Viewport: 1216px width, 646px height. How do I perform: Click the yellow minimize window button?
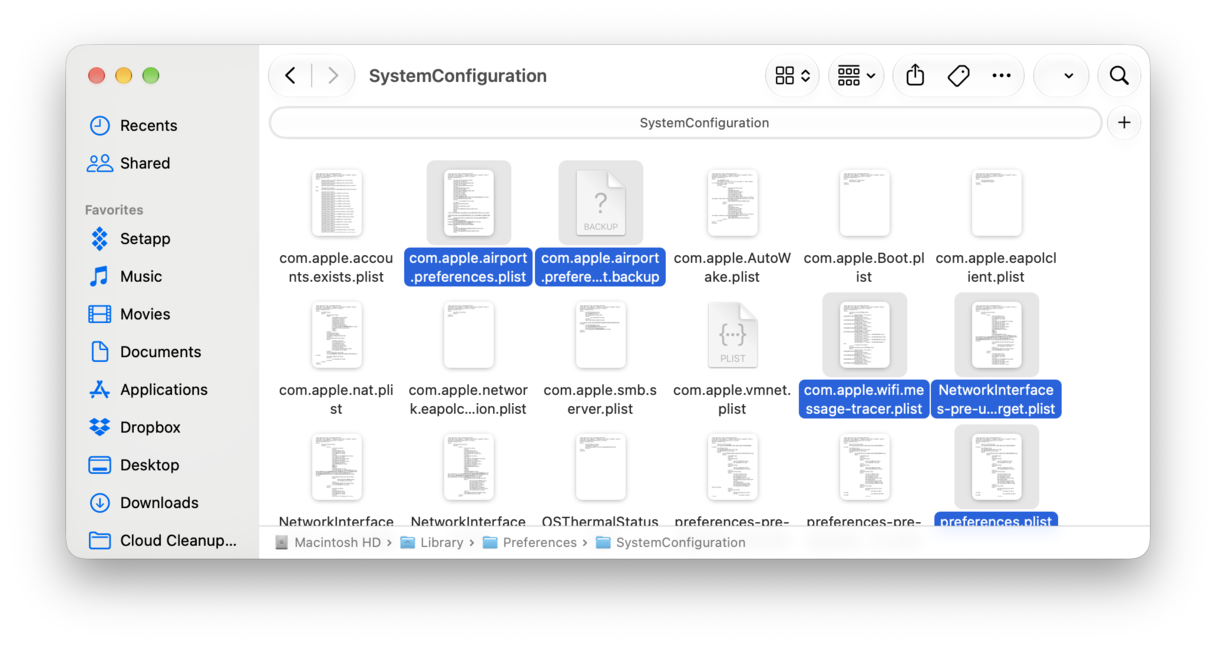pyautogui.click(x=124, y=76)
